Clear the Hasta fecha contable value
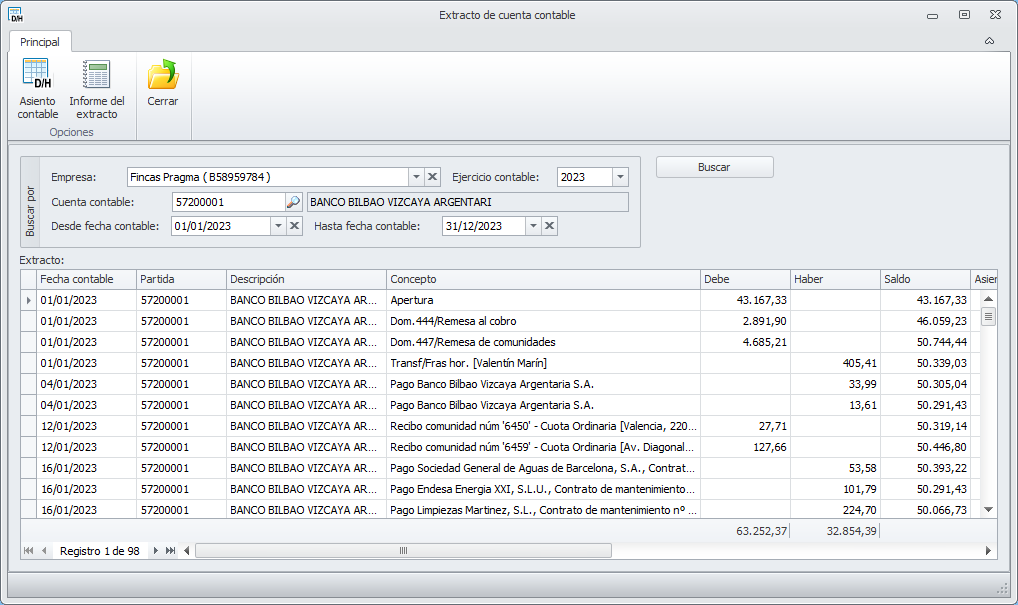 [x=549, y=226]
